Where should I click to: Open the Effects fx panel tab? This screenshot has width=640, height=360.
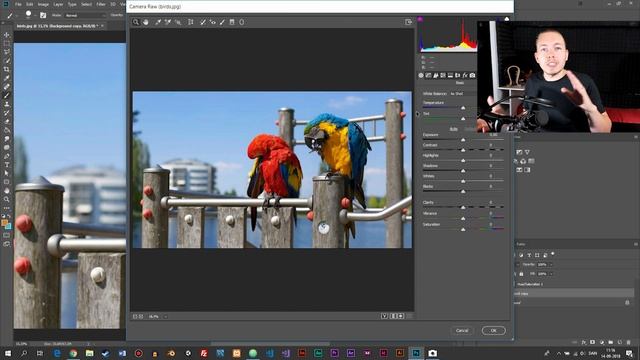point(465,75)
